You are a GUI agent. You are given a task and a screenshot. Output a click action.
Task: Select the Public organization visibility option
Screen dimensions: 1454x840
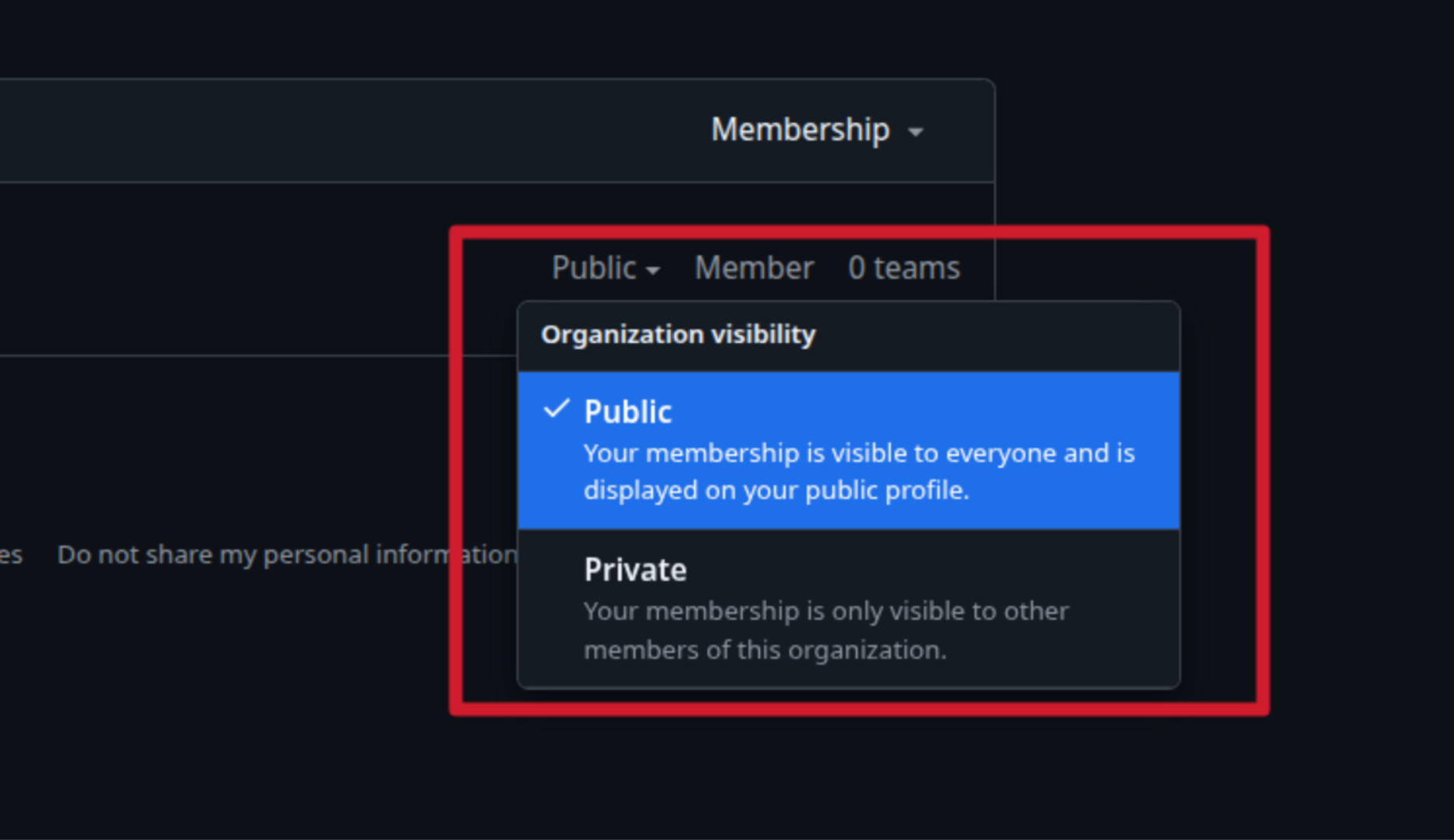(x=848, y=450)
